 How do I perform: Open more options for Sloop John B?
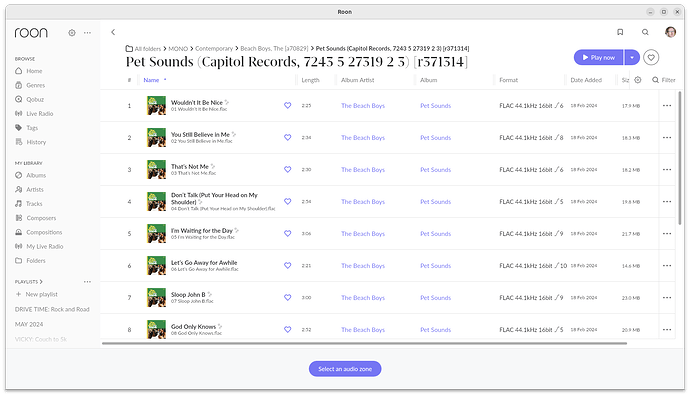(x=667, y=297)
